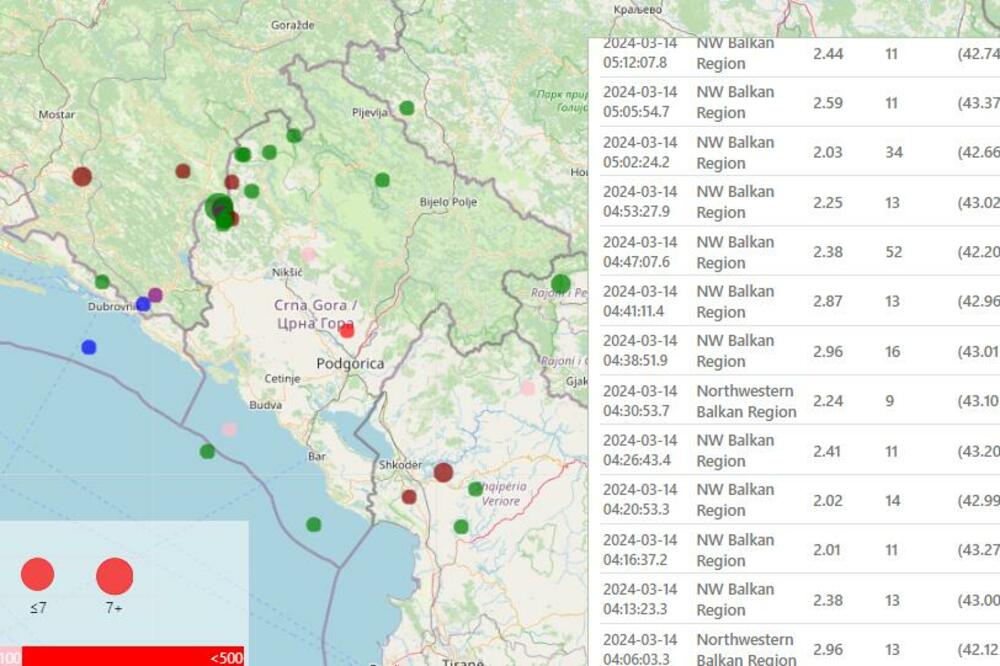Click the blue earthquake marker in the Adriatic Sea
Screen dimensions: 1000x666
point(90,347)
